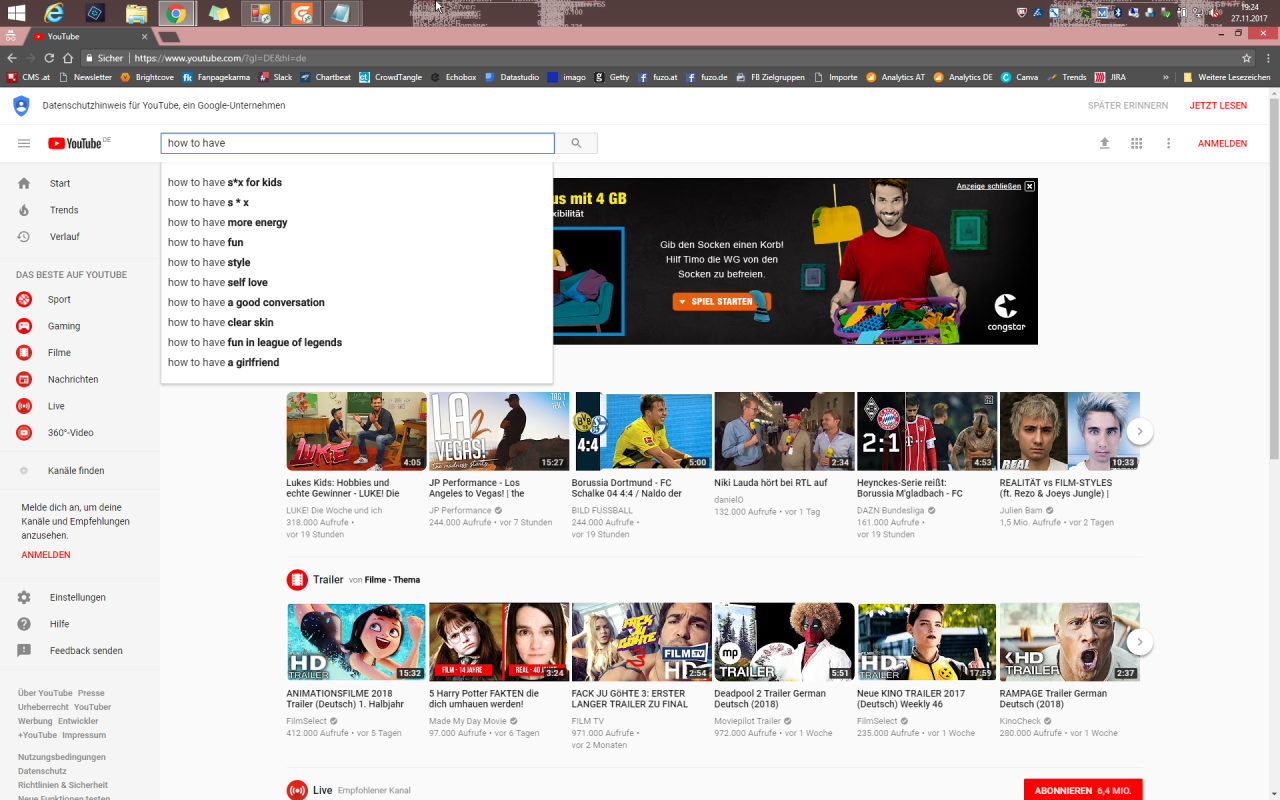
Task: Click the upload video icon
Action: coord(1104,143)
